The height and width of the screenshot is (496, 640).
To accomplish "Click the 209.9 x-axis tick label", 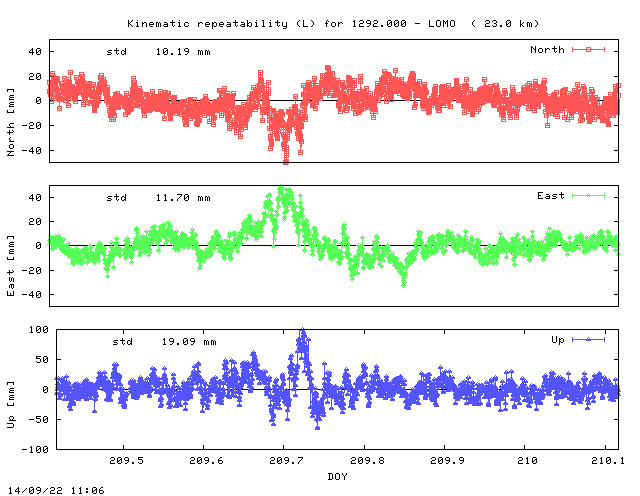I will (x=447, y=460).
